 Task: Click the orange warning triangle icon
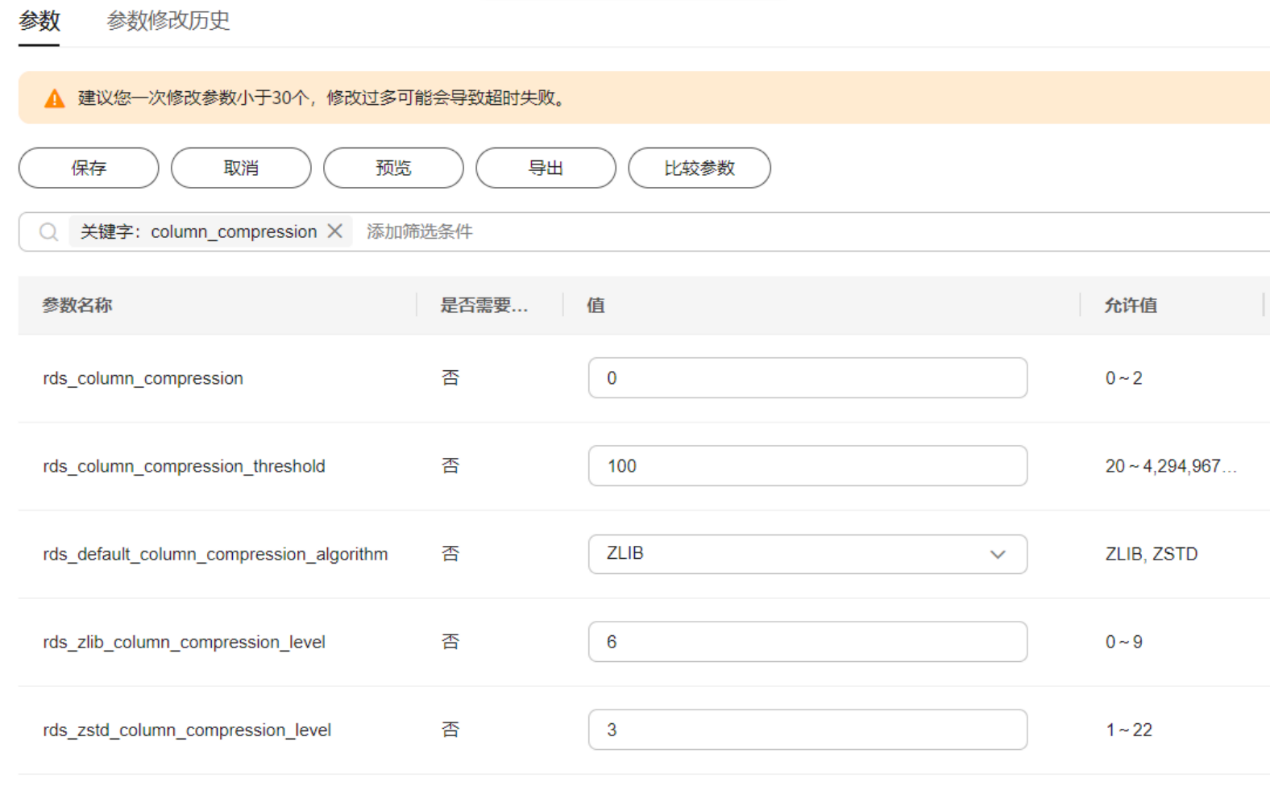(x=54, y=99)
